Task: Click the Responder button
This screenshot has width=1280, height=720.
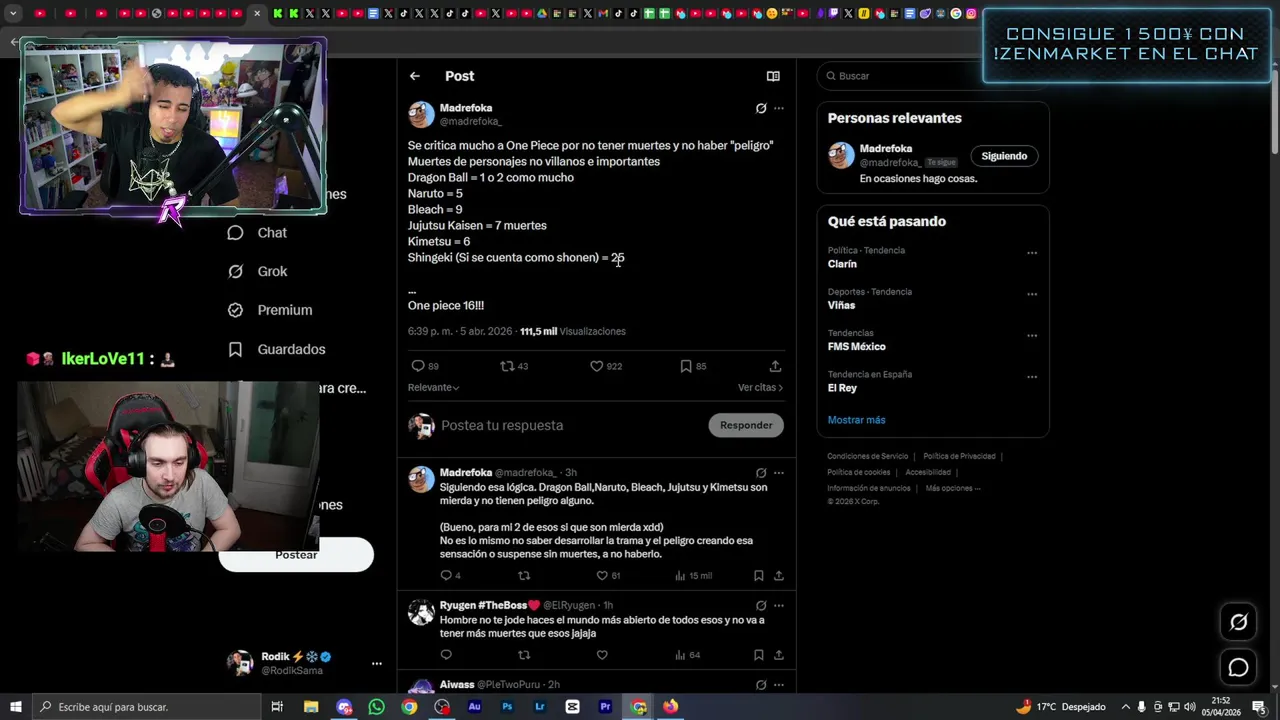Action: pyautogui.click(x=746, y=425)
